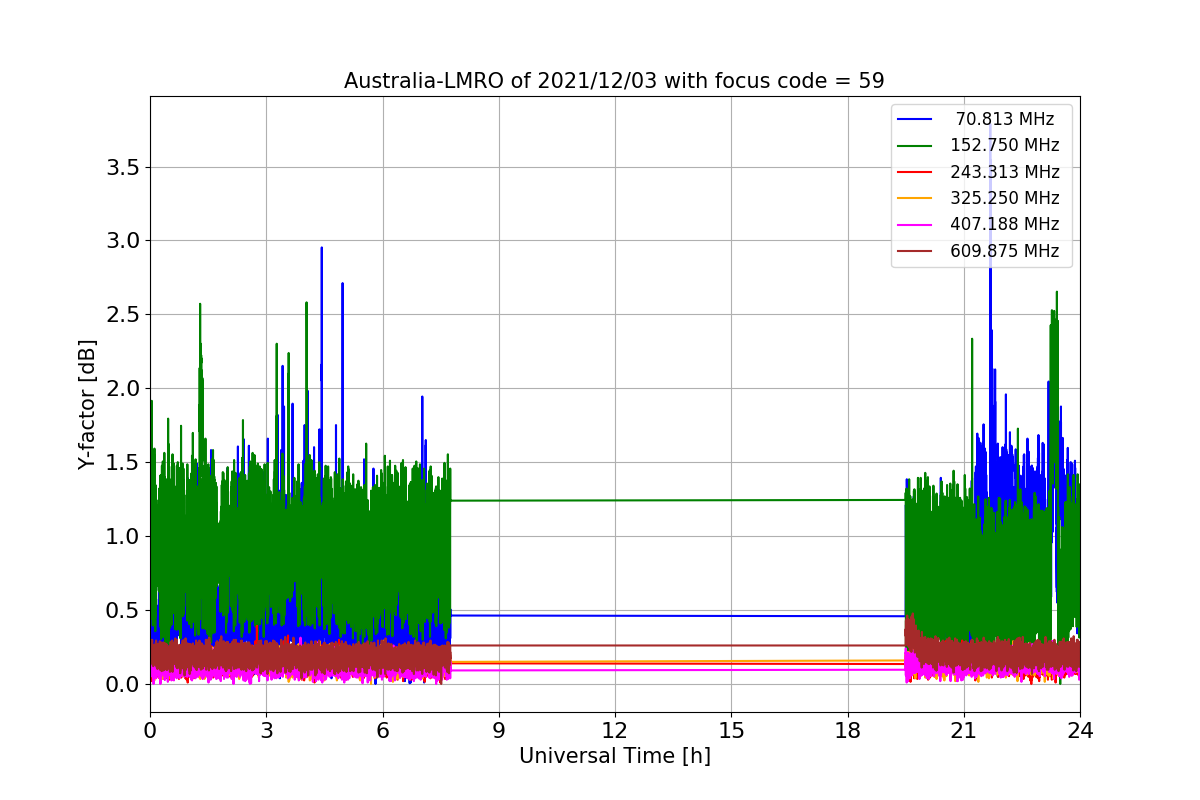Viewport: 1200px width, 800px height.
Task: Click the magenta legend line sample
Action: (x=915, y=225)
